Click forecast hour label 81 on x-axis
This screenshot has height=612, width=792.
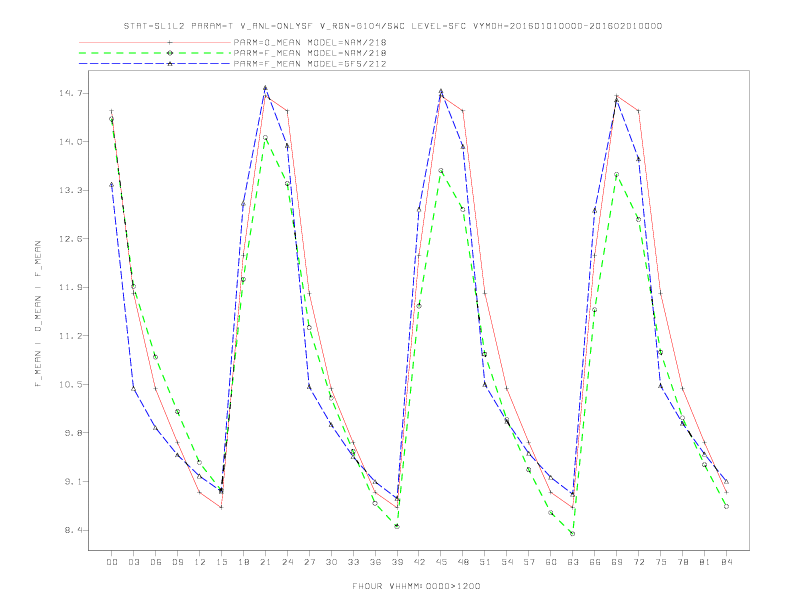[x=704, y=562]
